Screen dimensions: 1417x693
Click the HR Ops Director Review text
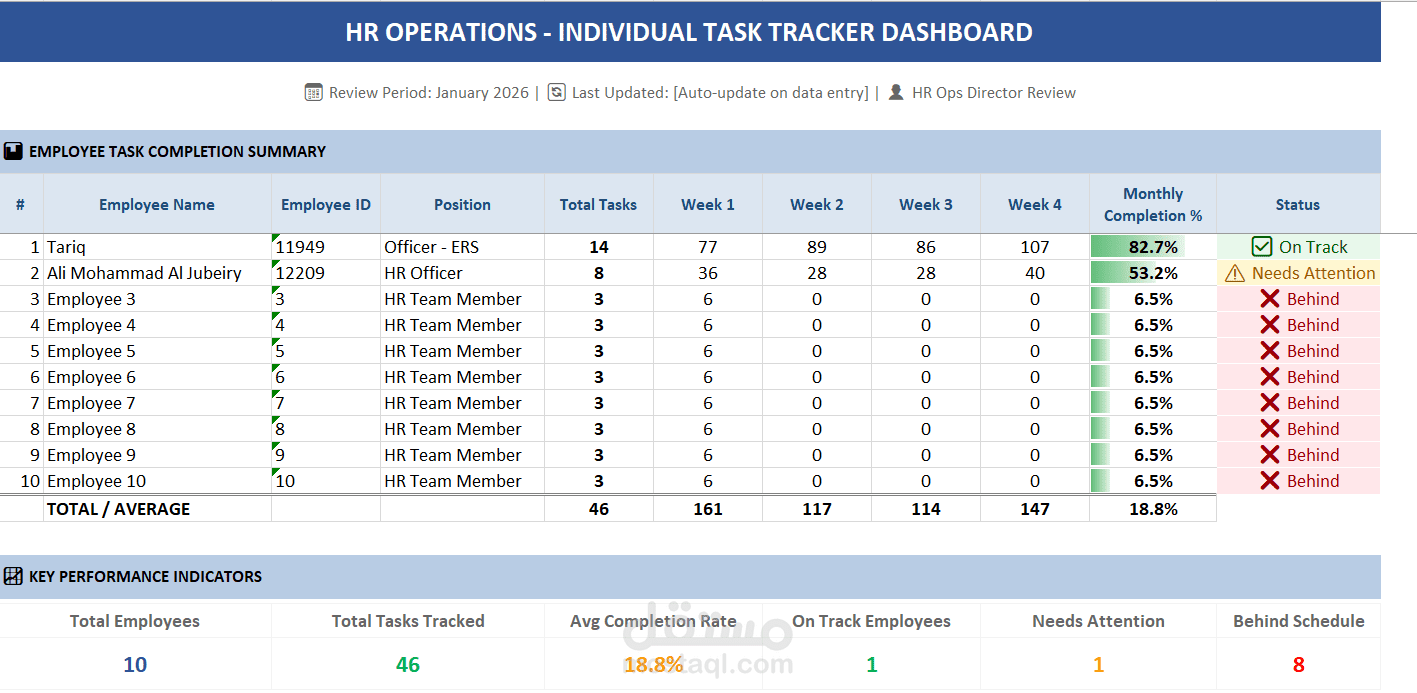994,92
